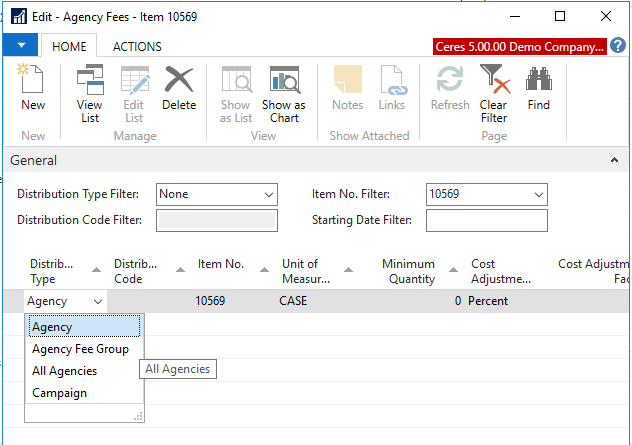This screenshot has height=445, width=632.
Task: Open the application menu blue dropdown button
Action: tap(20, 46)
